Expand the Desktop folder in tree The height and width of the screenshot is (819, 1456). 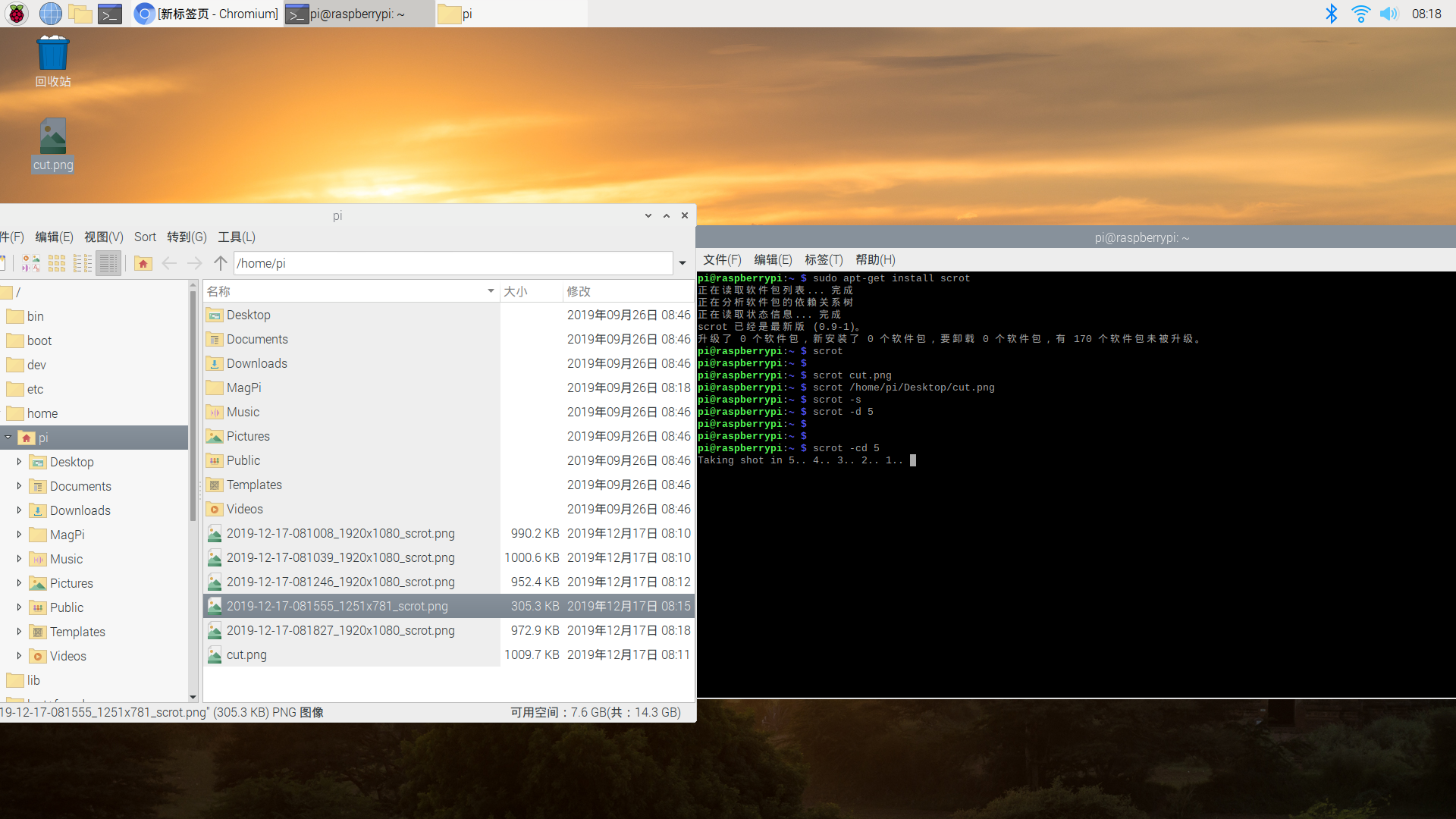(x=19, y=462)
